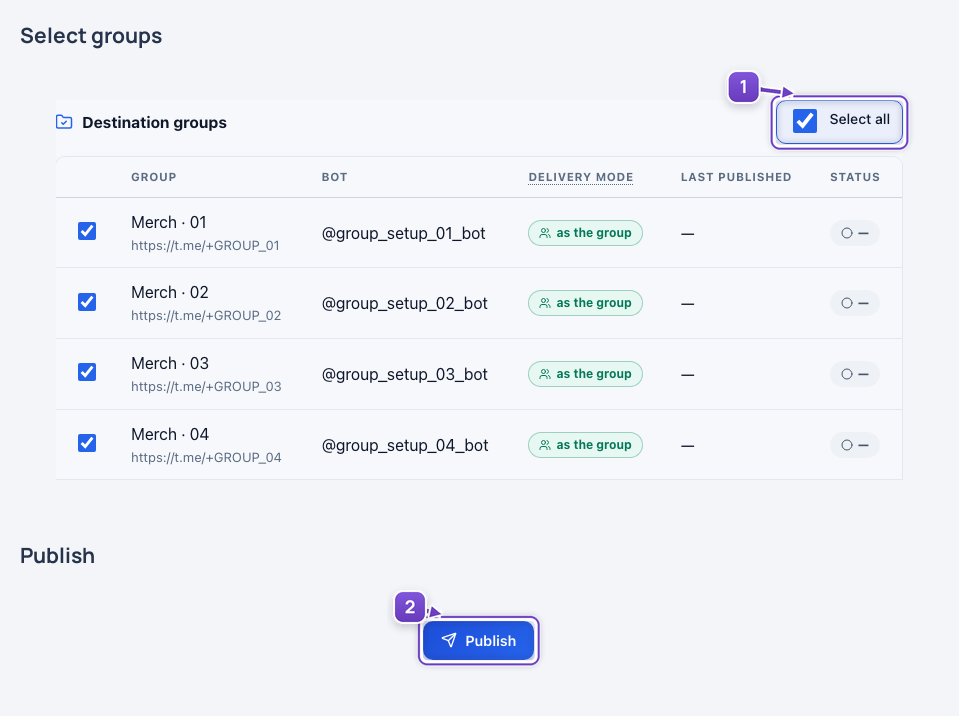Screen dimensions: 959x716
Task: Uncheck the Merch · 03 row checkbox
Action: coord(87,372)
